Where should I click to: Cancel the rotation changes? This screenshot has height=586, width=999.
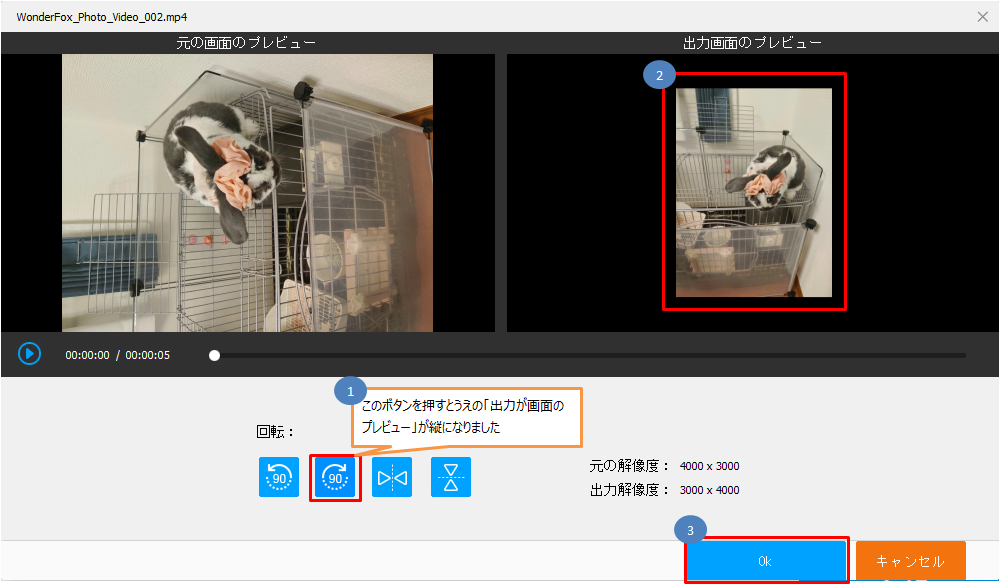(910, 560)
